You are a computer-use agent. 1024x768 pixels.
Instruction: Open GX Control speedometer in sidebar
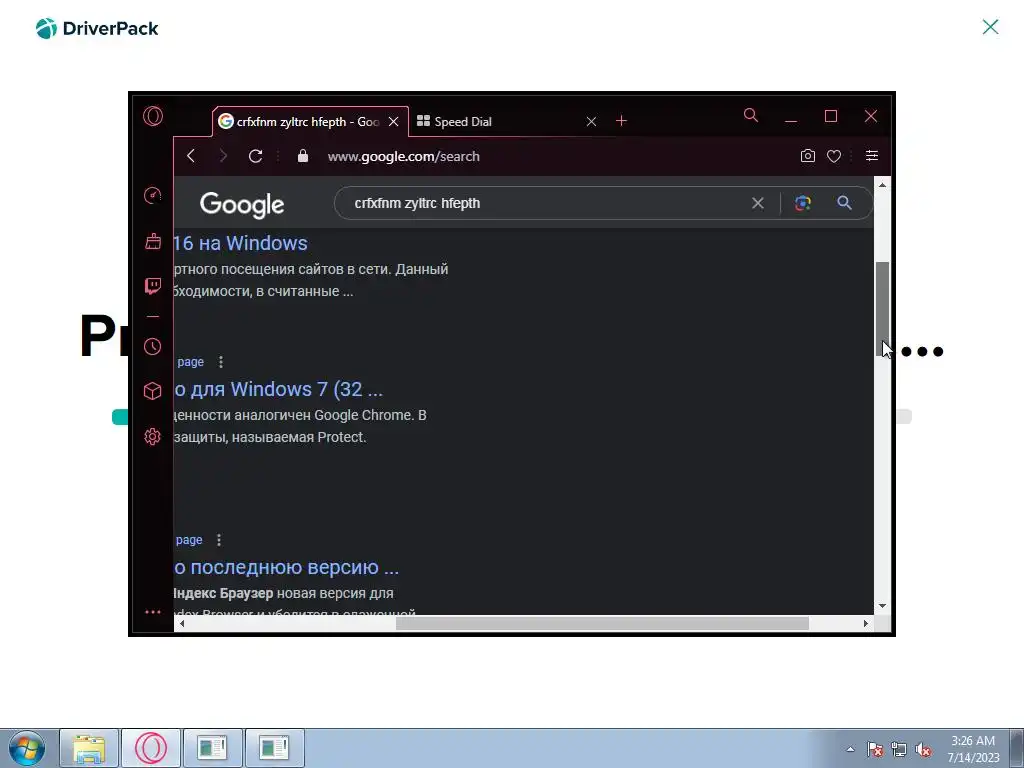[x=153, y=195]
